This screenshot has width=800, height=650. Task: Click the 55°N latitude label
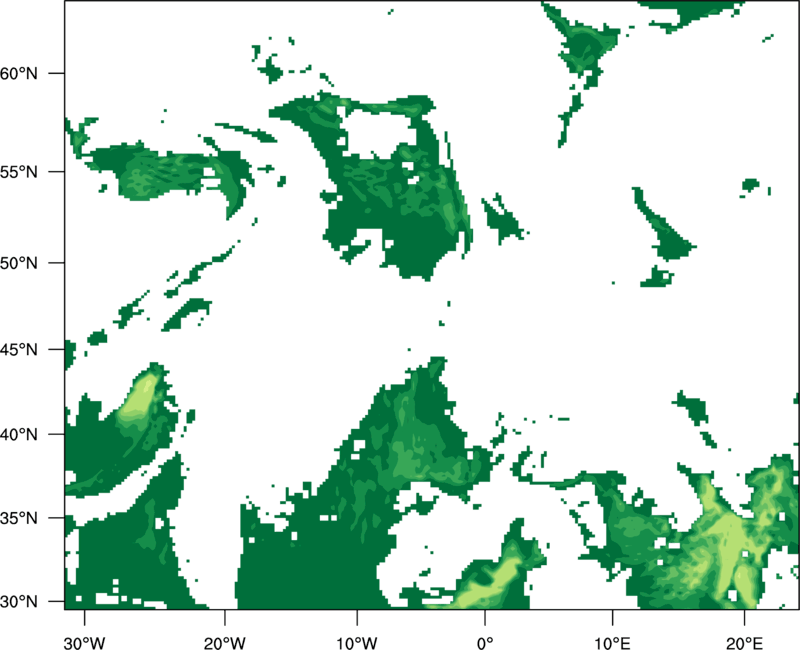click(19, 171)
